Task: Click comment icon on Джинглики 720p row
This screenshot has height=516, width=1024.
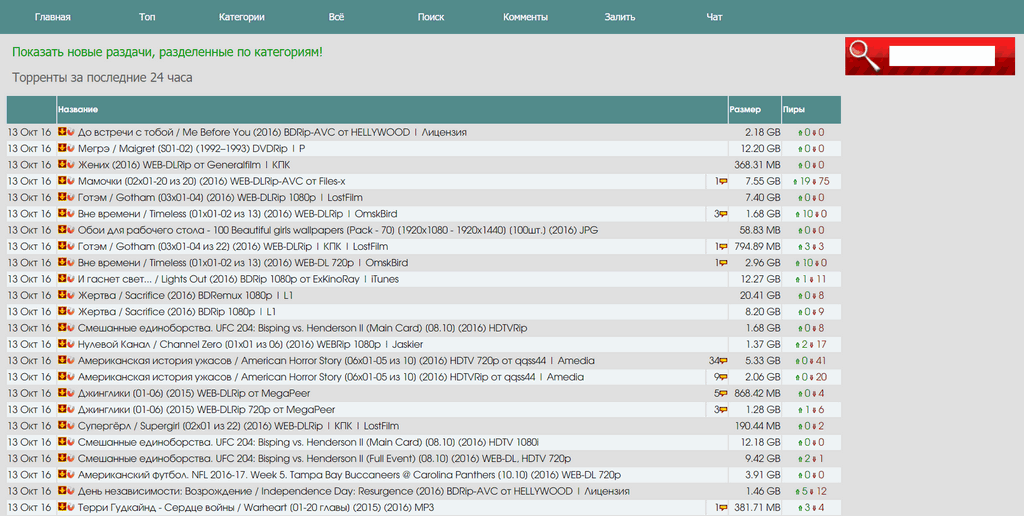Action: point(722,410)
